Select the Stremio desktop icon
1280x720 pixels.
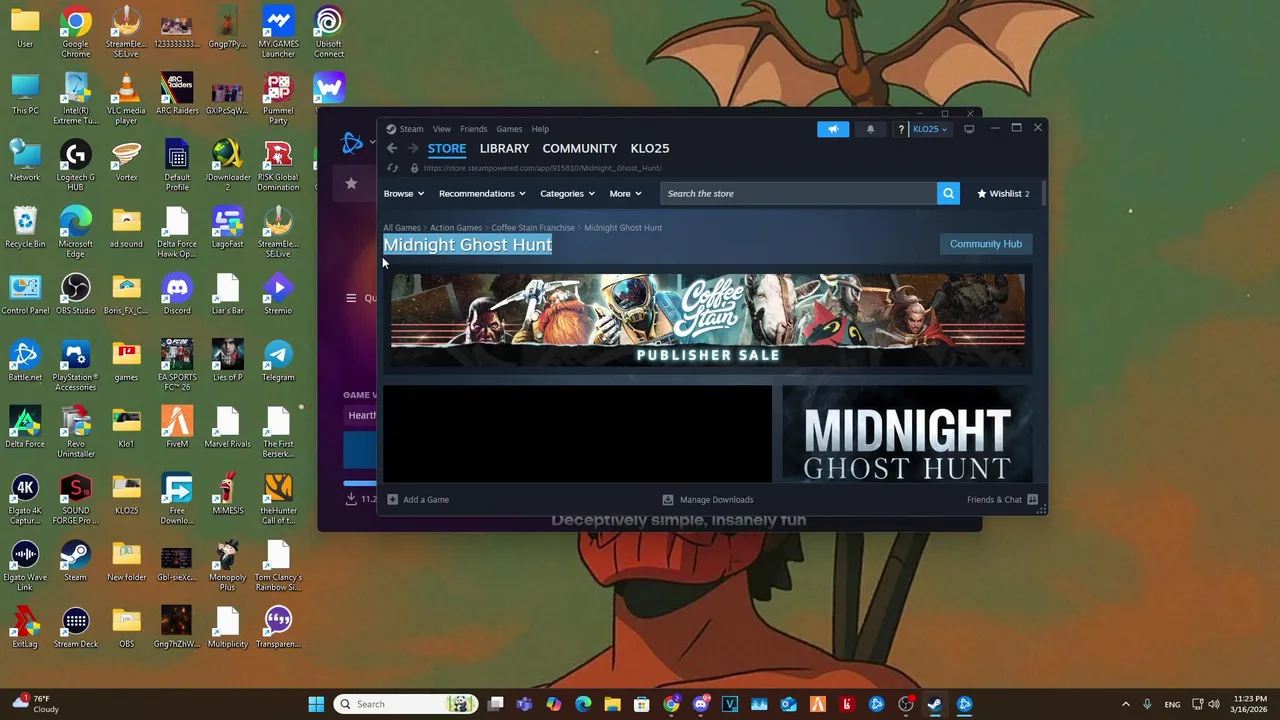tap(278, 294)
